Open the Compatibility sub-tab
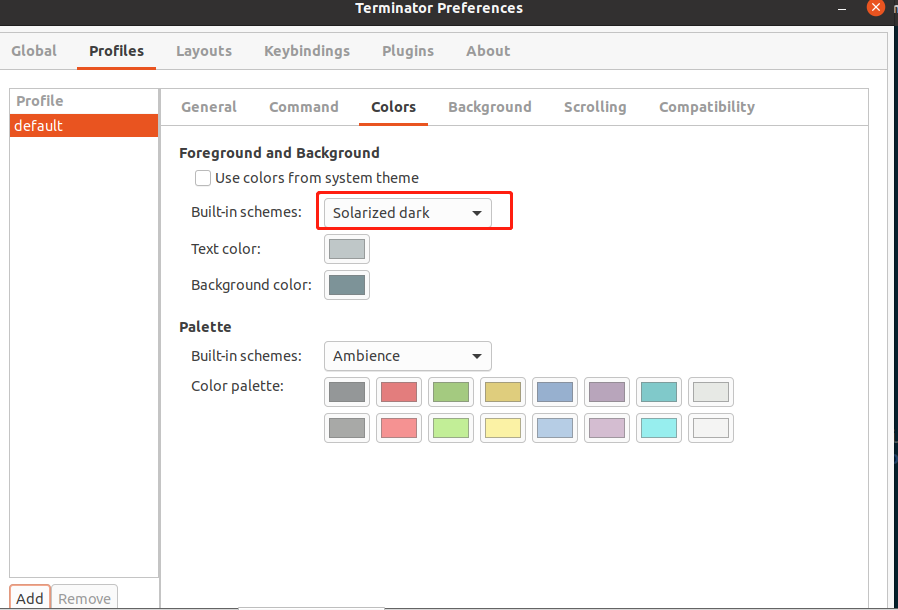The image size is (898, 610). (x=707, y=107)
